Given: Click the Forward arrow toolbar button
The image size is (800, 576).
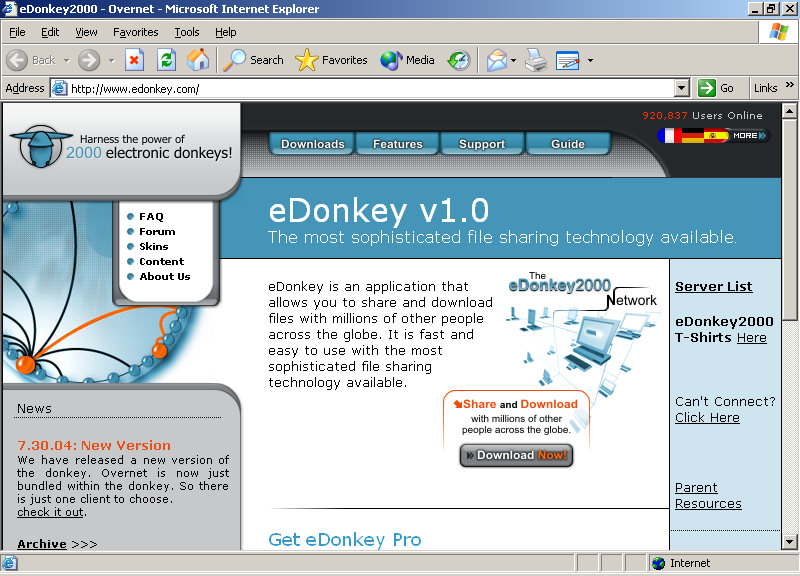Looking at the screenshot, I should (89, 60).
